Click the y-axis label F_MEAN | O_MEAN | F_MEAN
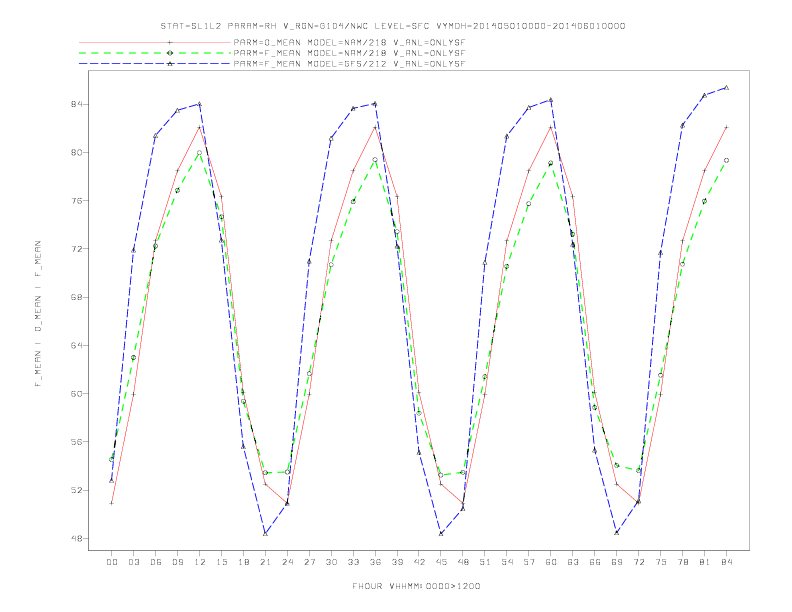 [38, 314]
